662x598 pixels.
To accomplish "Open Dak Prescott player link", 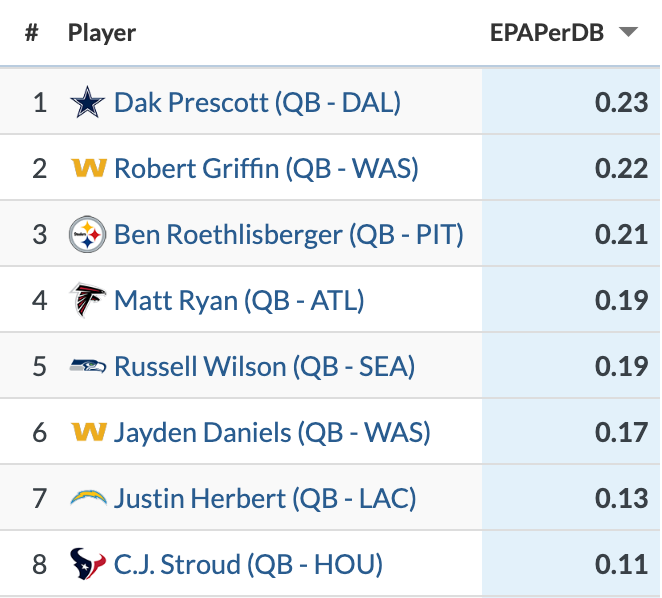I will point(257,102).
